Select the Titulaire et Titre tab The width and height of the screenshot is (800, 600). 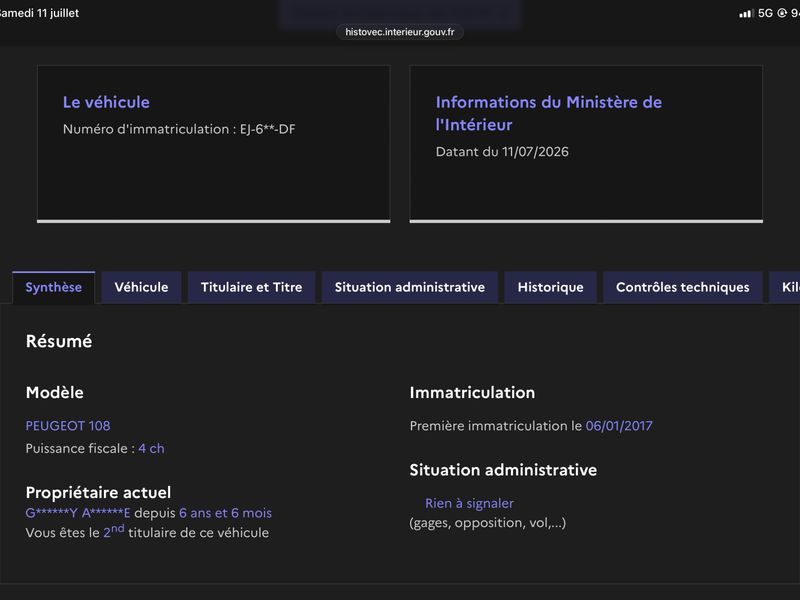click(252, 287)
